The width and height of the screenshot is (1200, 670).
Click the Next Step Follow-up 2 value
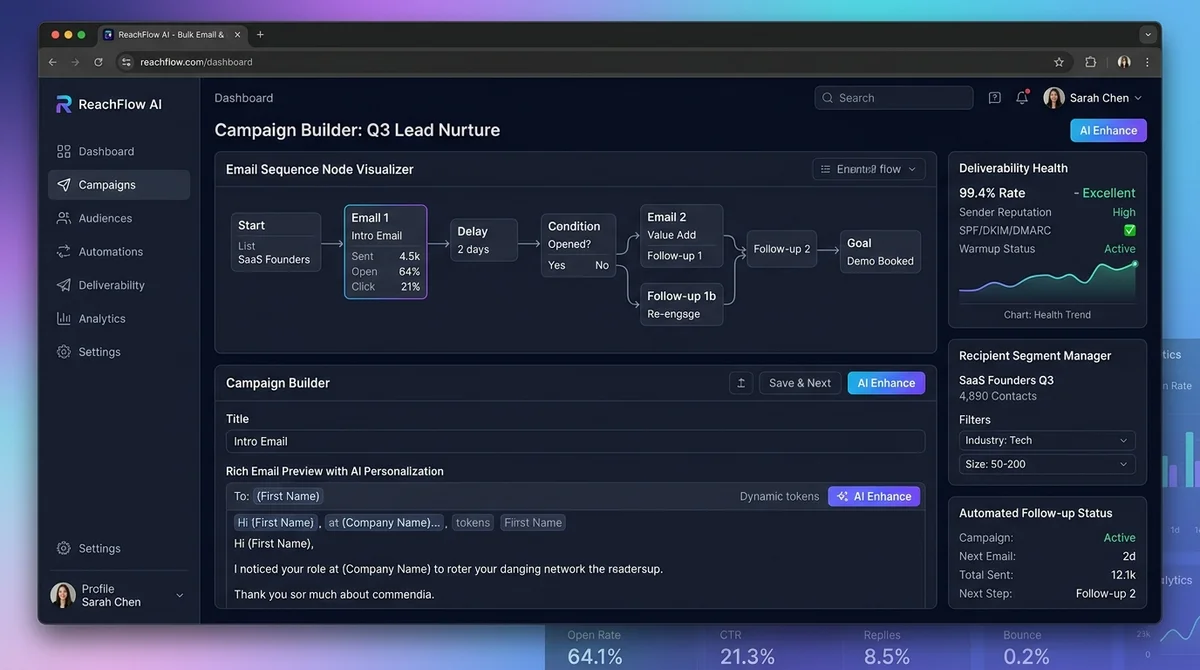click(x=1105, y=594)
